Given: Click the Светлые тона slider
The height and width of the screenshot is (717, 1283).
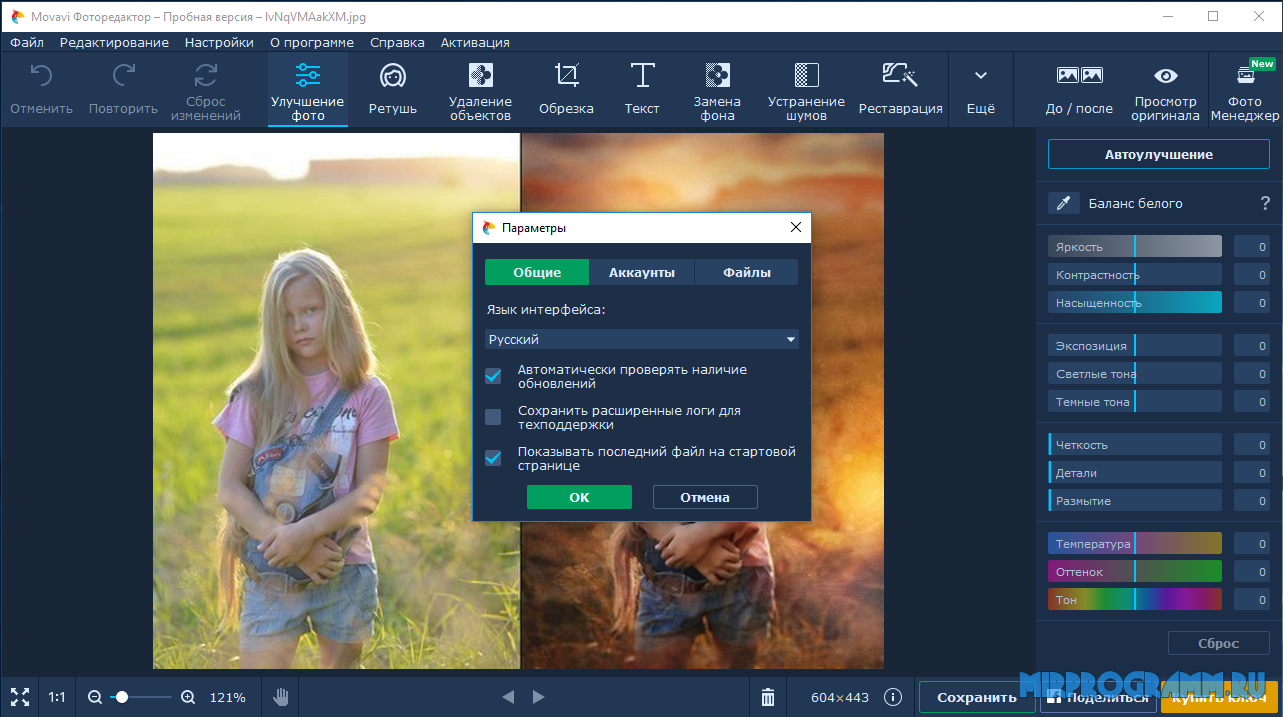Looking at the screenshot, I should click(1135, 373).
